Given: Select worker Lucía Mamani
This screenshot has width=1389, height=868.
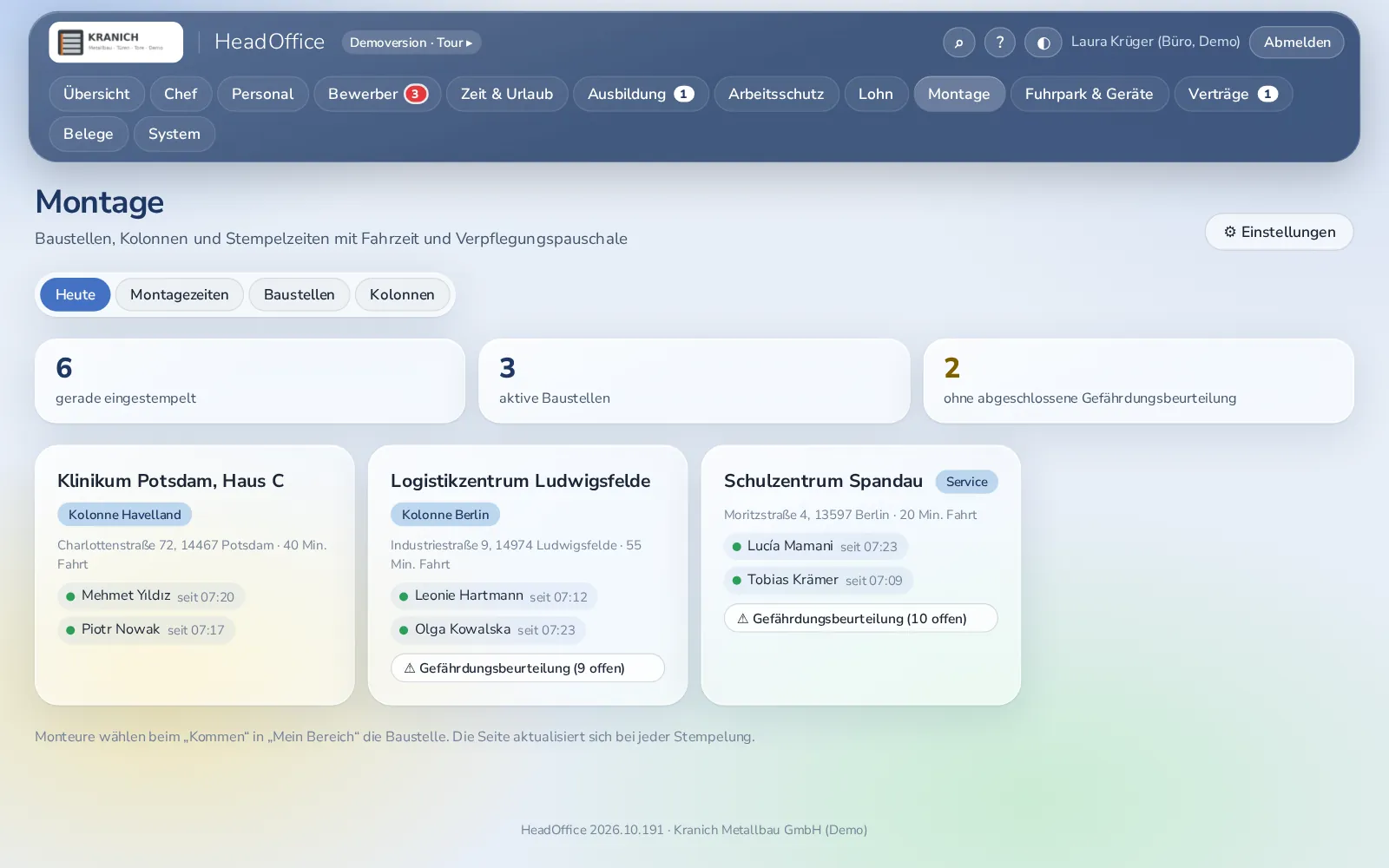Looking at the screenshot, I should 815,547.
